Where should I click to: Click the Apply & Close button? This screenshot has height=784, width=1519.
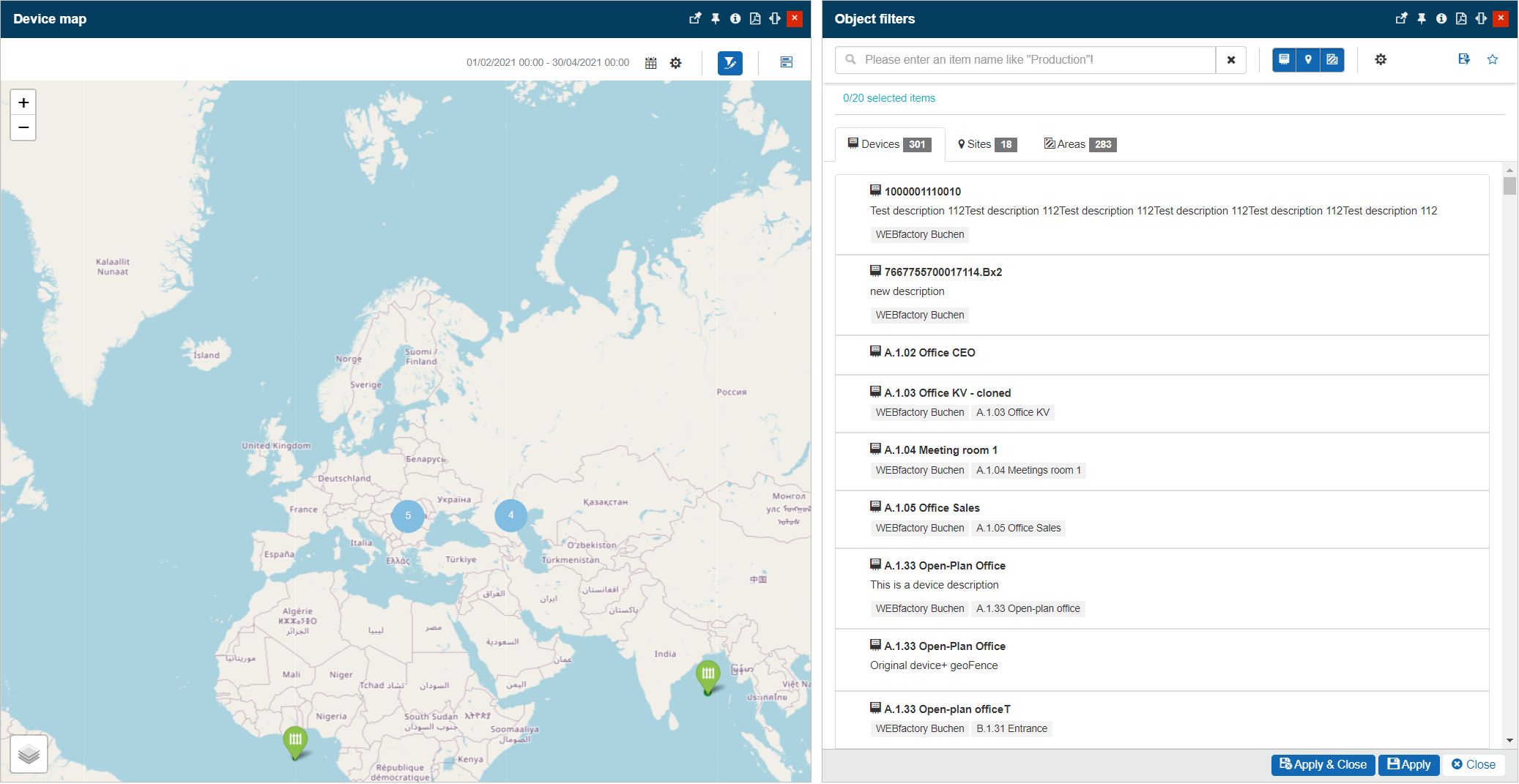tap(1323, 764)
